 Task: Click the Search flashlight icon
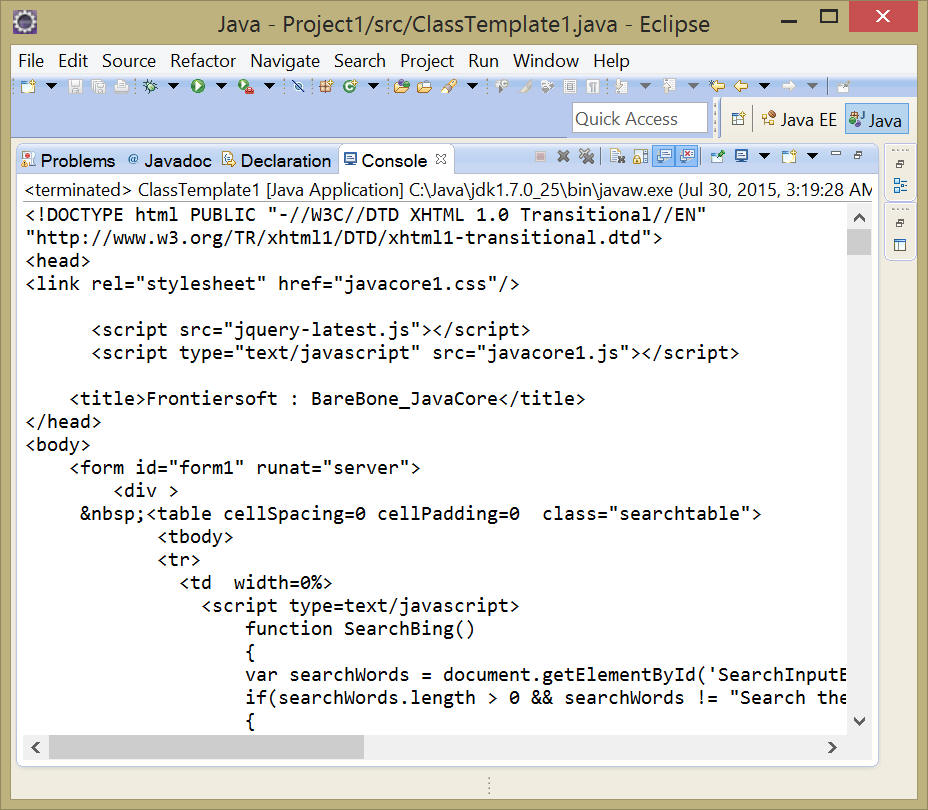(x=449, y=86)
